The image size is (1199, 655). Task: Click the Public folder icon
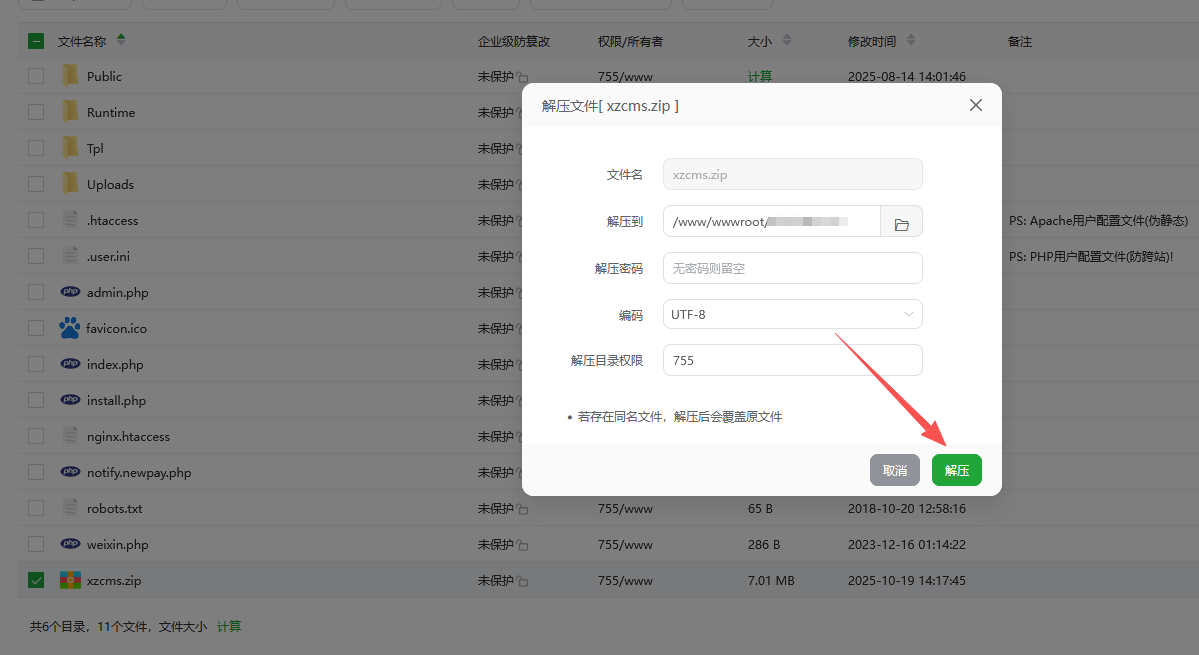[70, 76]
